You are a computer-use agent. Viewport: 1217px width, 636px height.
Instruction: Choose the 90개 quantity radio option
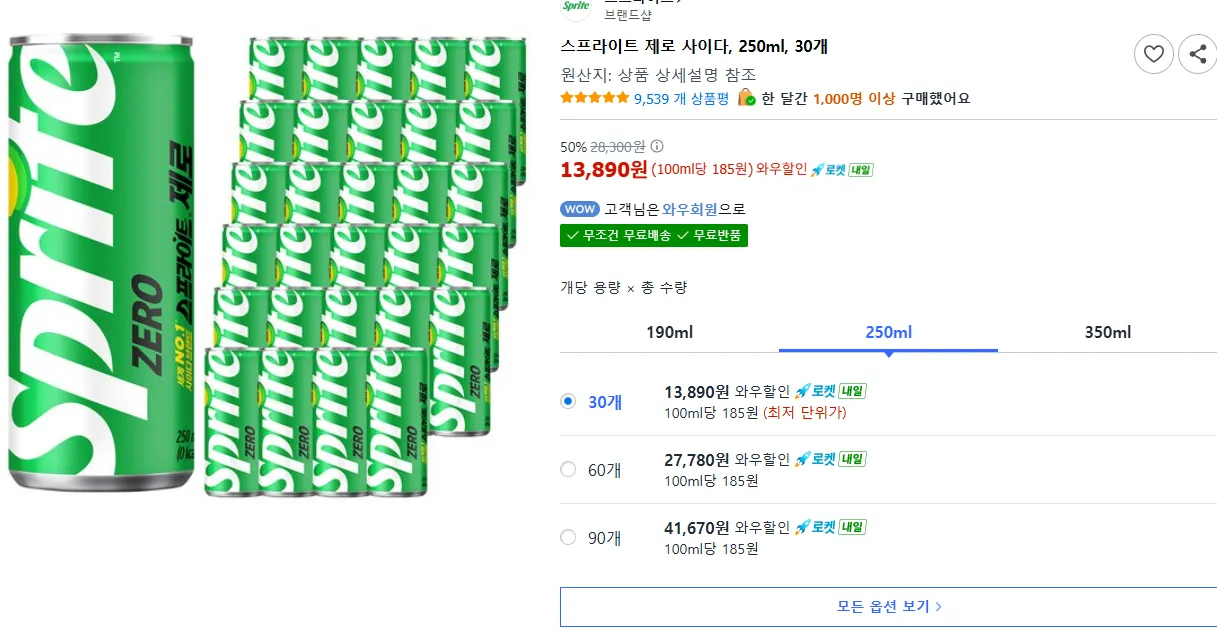pyautogui.click(x=569, y=537)
